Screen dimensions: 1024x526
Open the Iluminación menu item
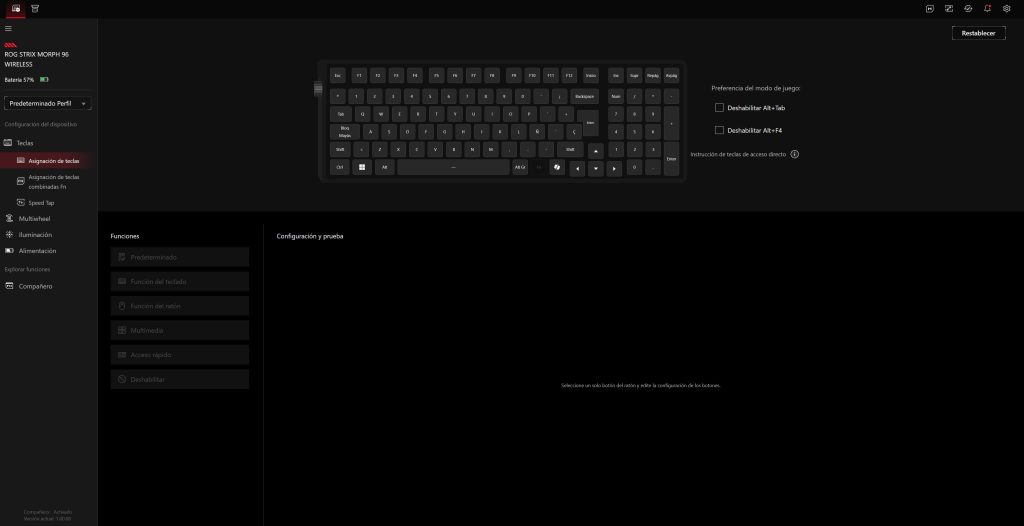(x=37, y=234)
